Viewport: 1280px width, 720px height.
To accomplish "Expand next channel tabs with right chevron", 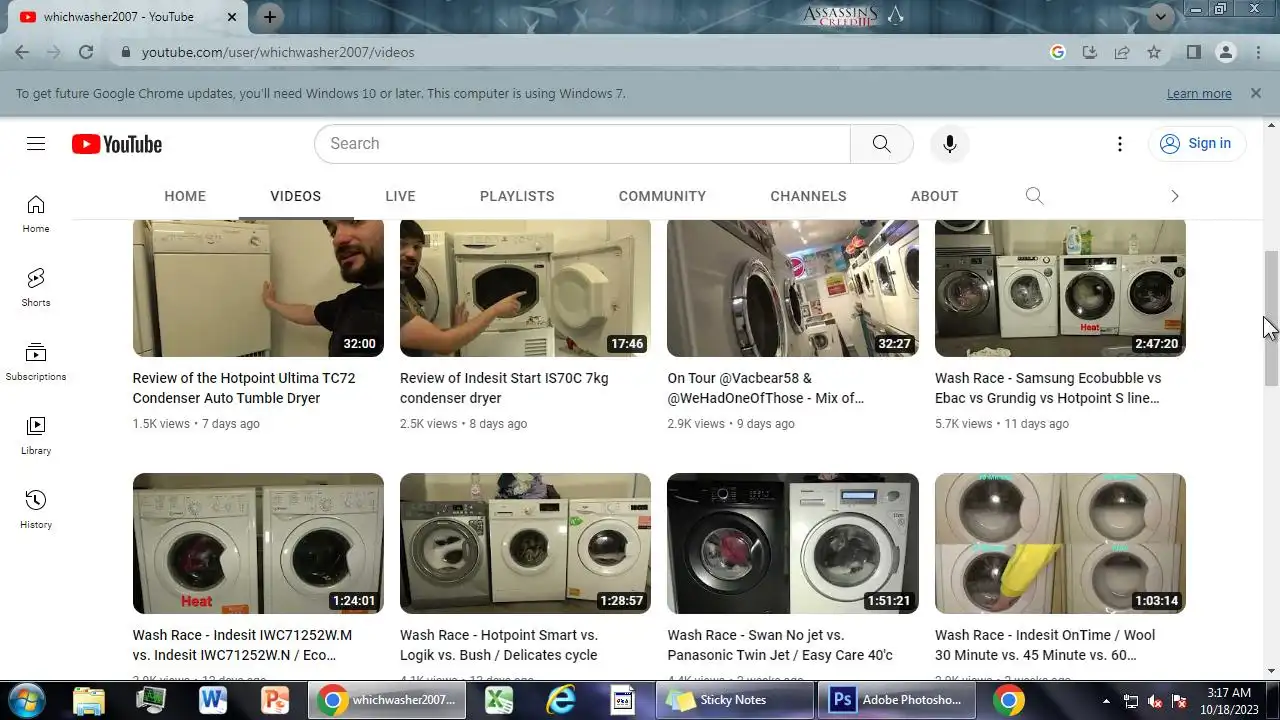I will coord(1175,196).
